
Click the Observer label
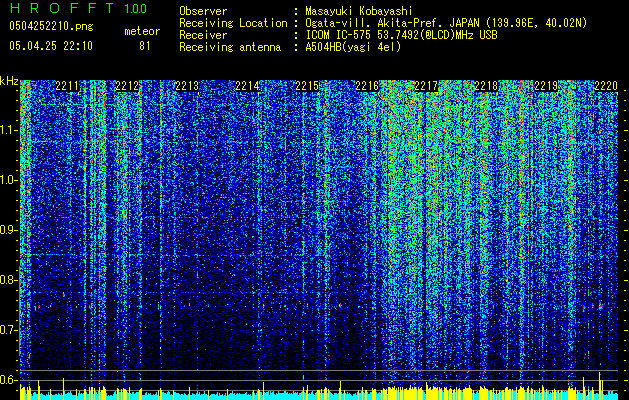tap(203, 11)
